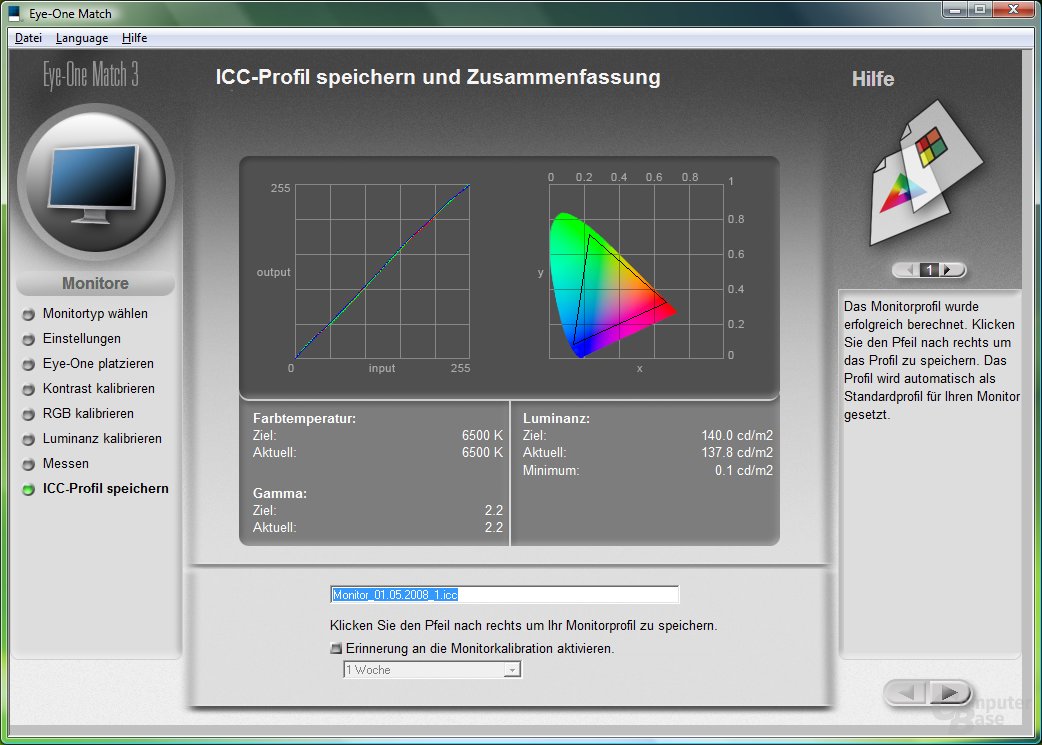This screenshot has height=745, width=1042.
Task: Close the Eye-One Match window
Action: [1014, 9]
